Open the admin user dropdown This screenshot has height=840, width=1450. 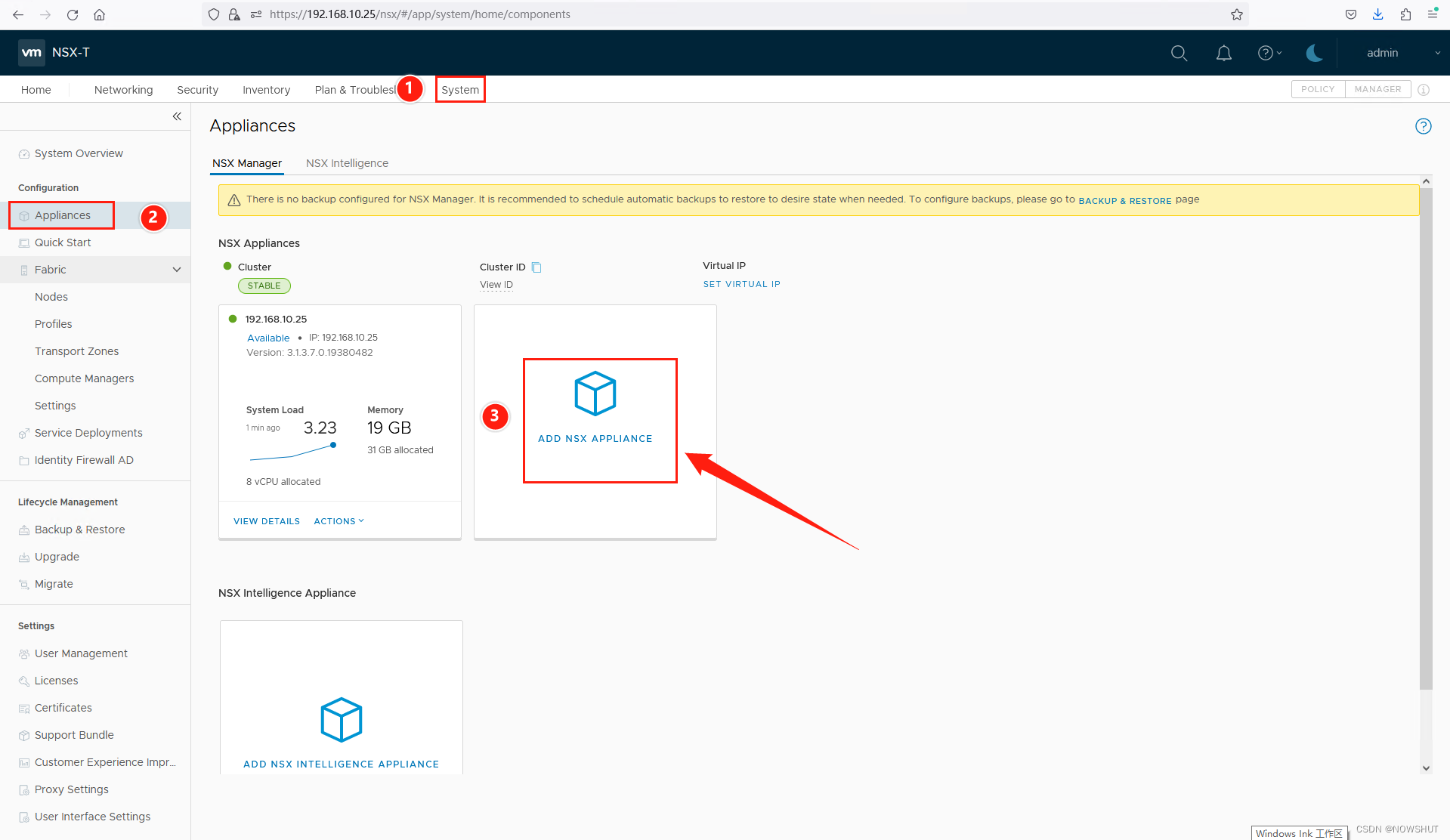click(x=1403, y=53)
